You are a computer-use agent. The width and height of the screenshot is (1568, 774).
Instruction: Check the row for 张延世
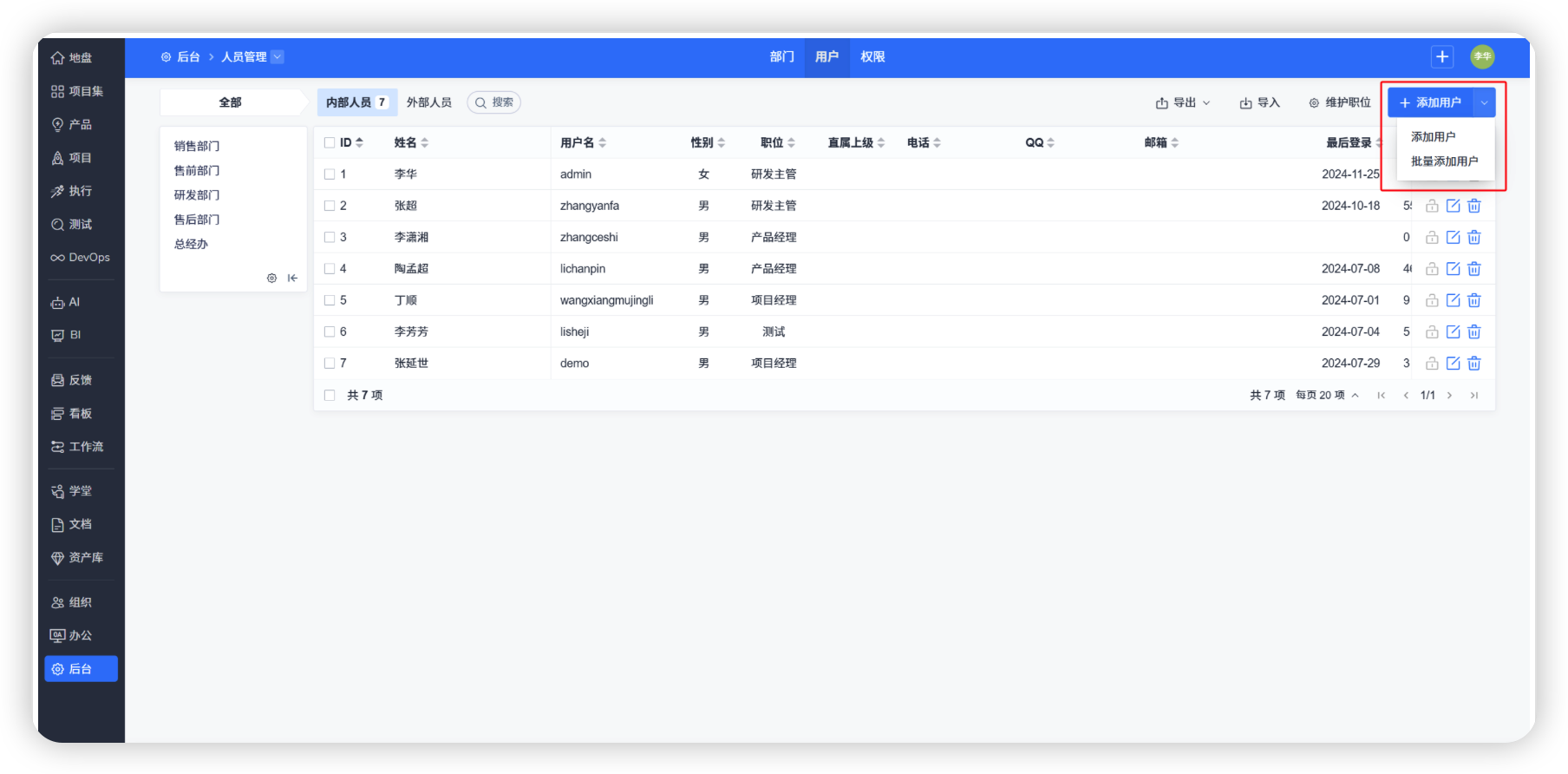coord(330,363)
